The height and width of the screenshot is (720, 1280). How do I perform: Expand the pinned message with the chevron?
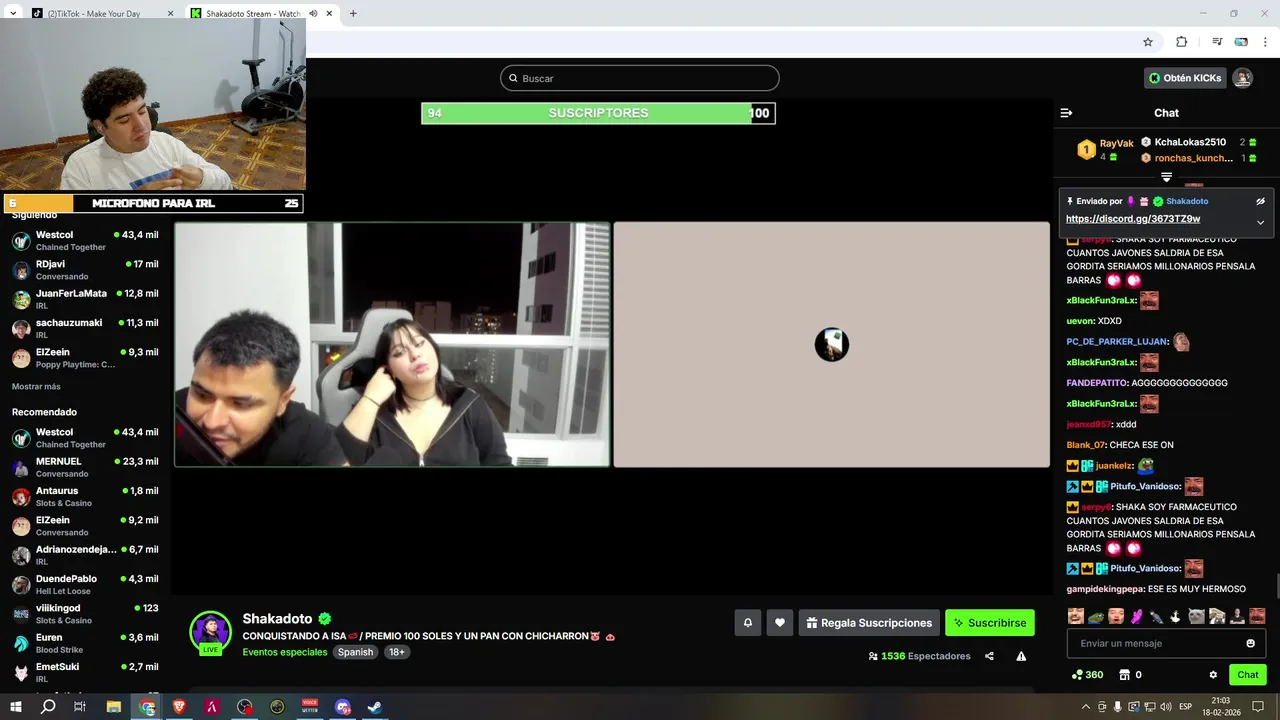(x=1260, y=222)
